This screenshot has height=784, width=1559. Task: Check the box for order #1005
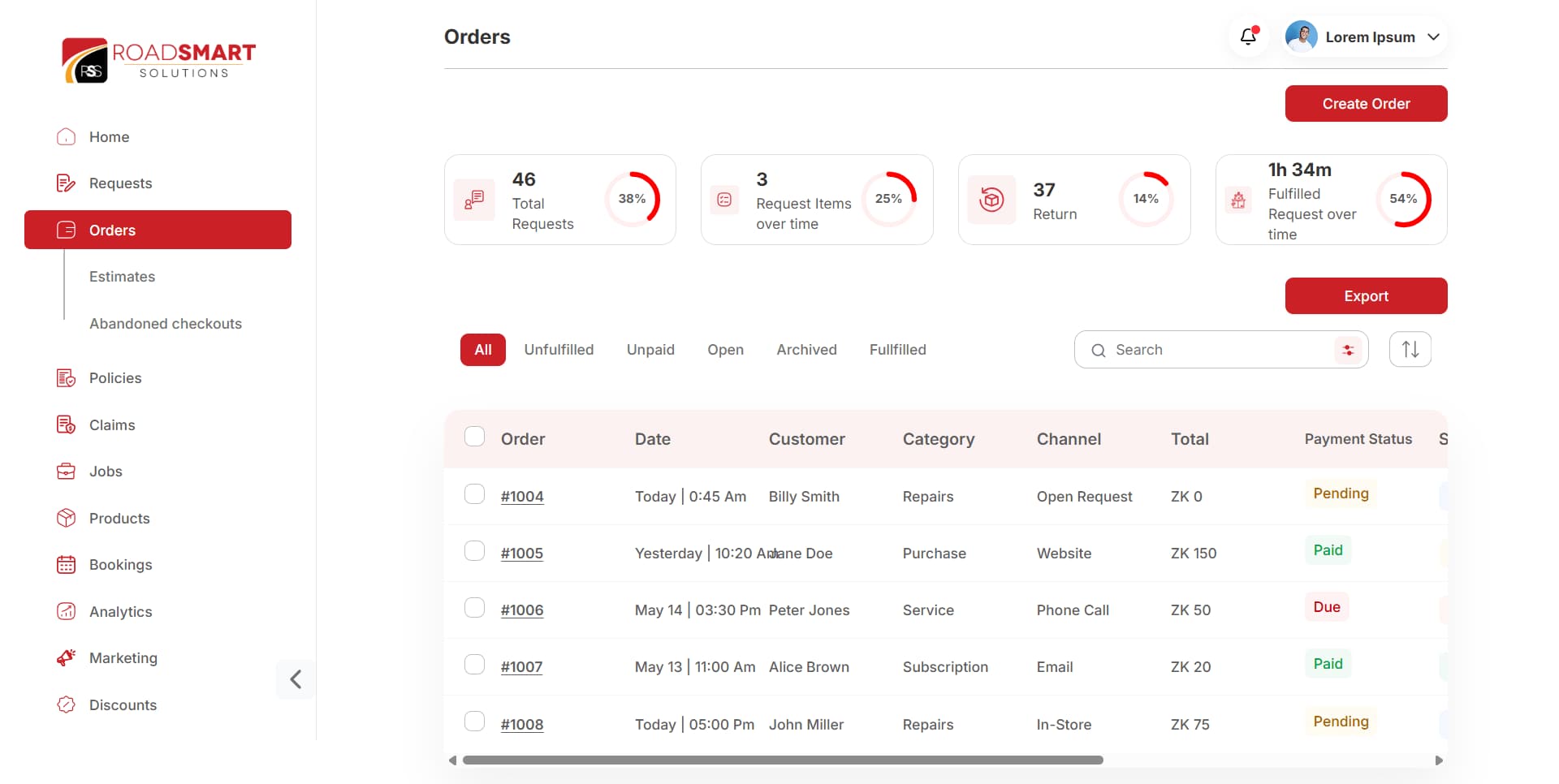pos(475,551)
